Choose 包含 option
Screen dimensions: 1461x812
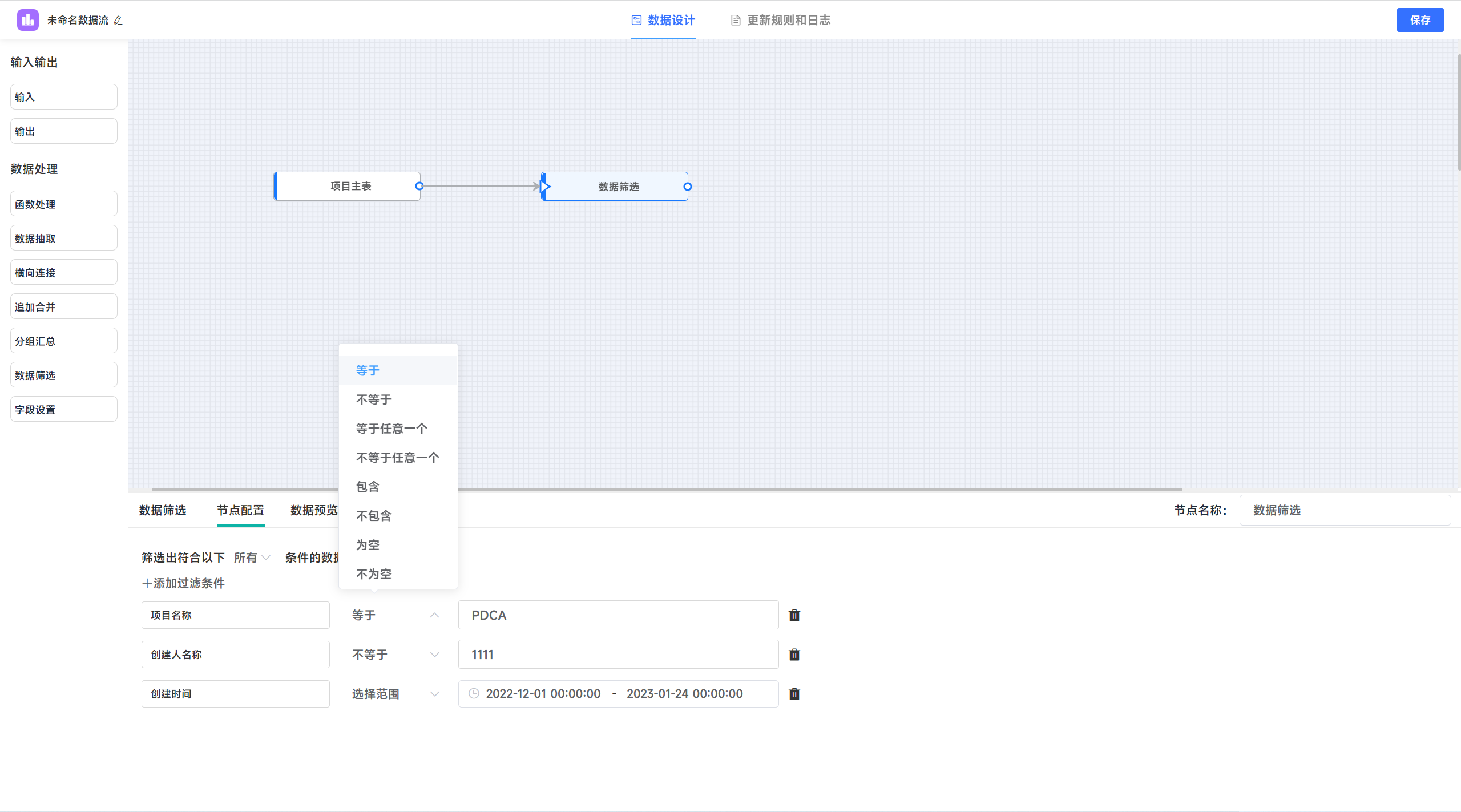(x=398, y=487)
